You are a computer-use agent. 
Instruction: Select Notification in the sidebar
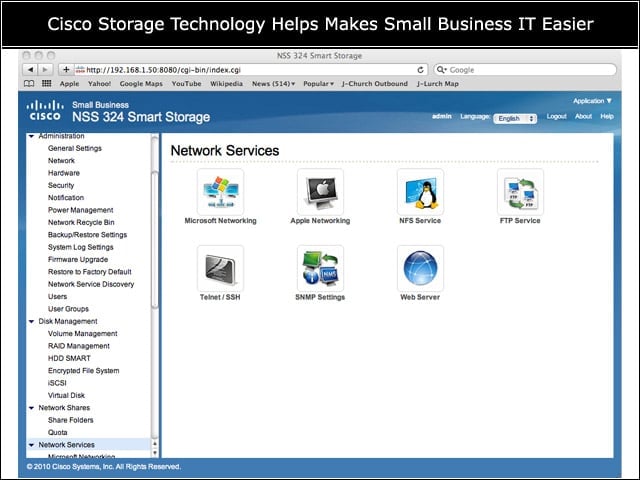point(66,198)
